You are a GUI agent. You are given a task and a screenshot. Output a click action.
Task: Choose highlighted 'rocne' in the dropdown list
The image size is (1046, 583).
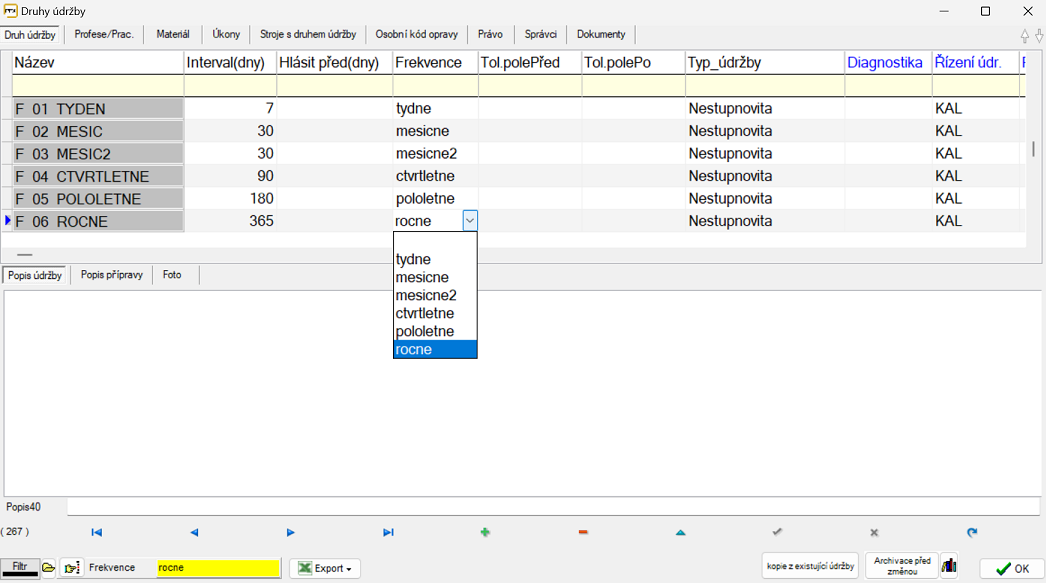tap(435, 350)
